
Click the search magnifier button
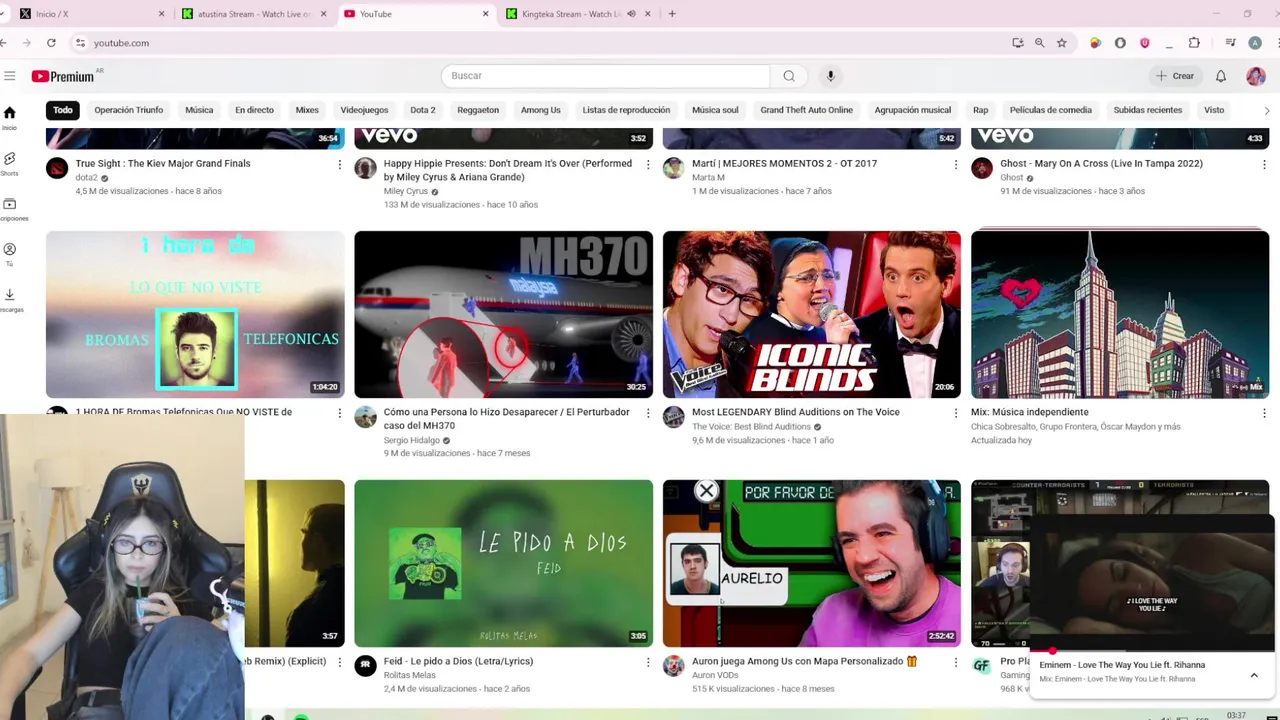(789, 76)
